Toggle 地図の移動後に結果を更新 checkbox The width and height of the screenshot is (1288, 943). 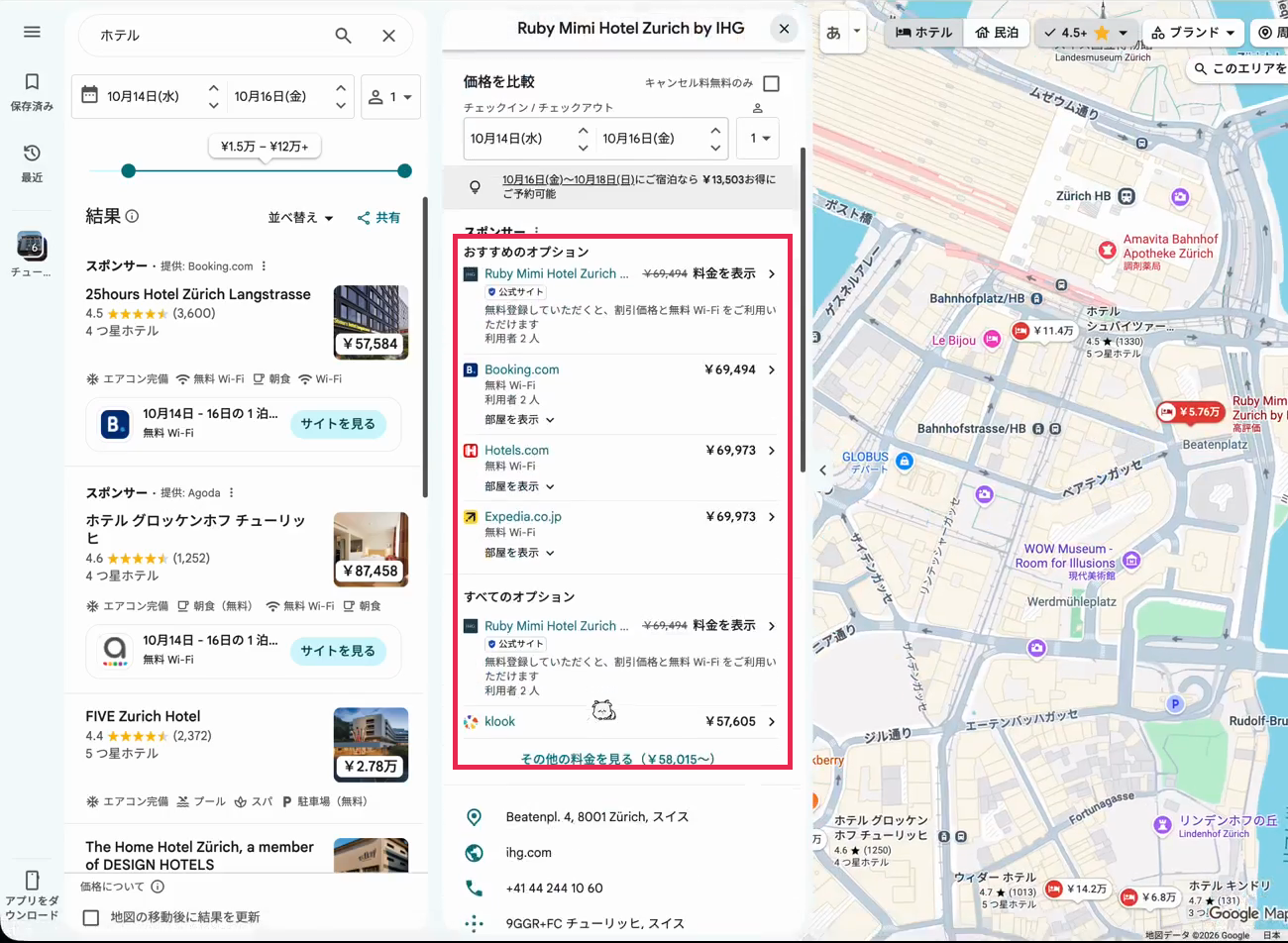tap(91, 918)
